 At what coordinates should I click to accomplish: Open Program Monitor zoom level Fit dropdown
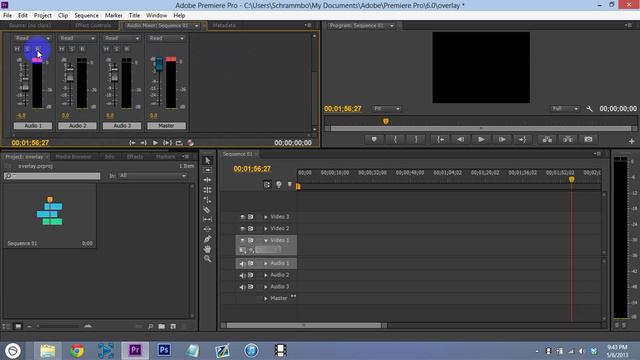point(386,109)
